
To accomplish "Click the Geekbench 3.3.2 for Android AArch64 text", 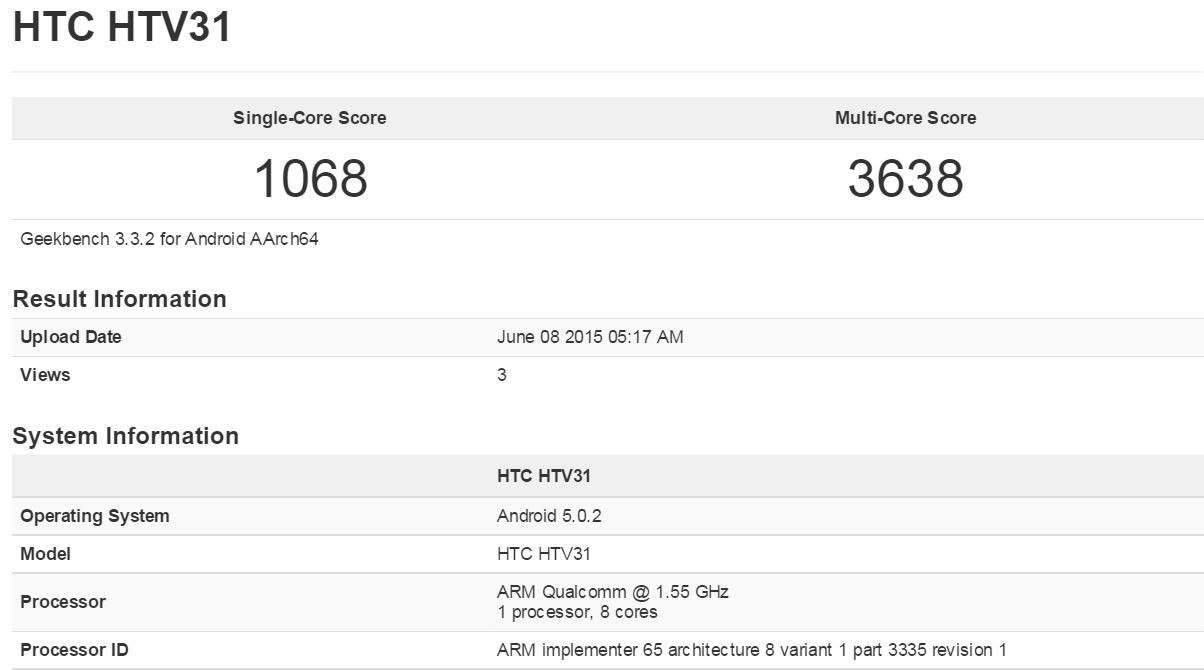I will [169, 239].
